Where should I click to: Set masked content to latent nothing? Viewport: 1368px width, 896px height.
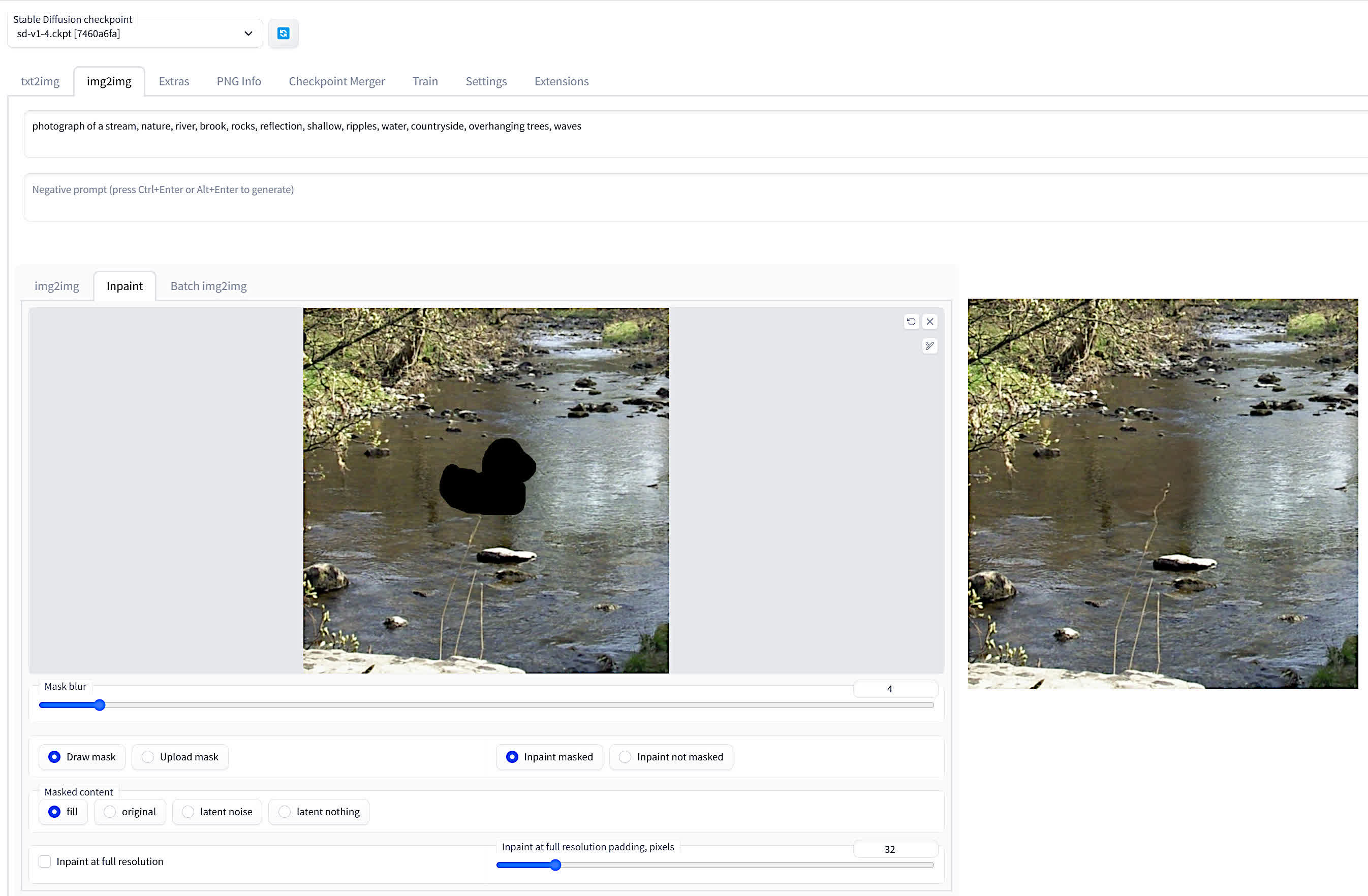[319, 812]
